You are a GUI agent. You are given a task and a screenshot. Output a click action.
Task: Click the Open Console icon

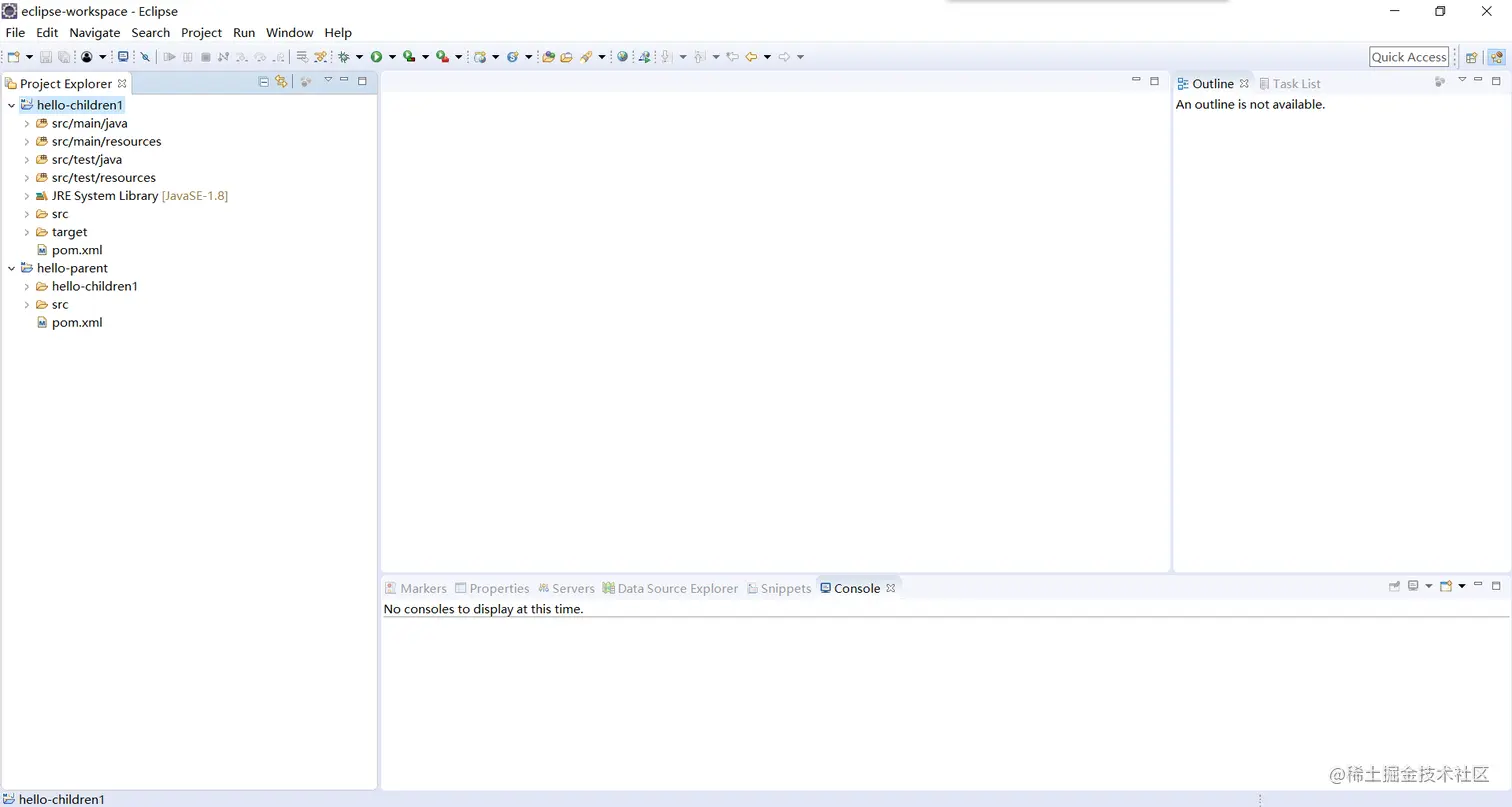1446,586
